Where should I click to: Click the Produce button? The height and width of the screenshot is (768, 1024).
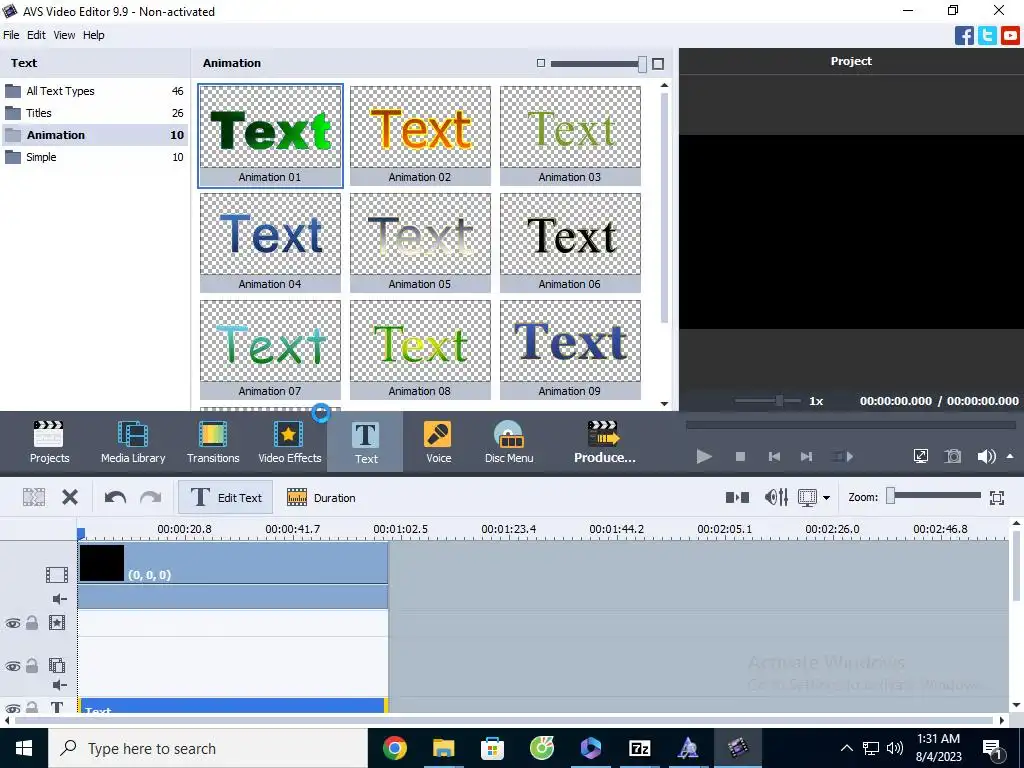[604, 442]
